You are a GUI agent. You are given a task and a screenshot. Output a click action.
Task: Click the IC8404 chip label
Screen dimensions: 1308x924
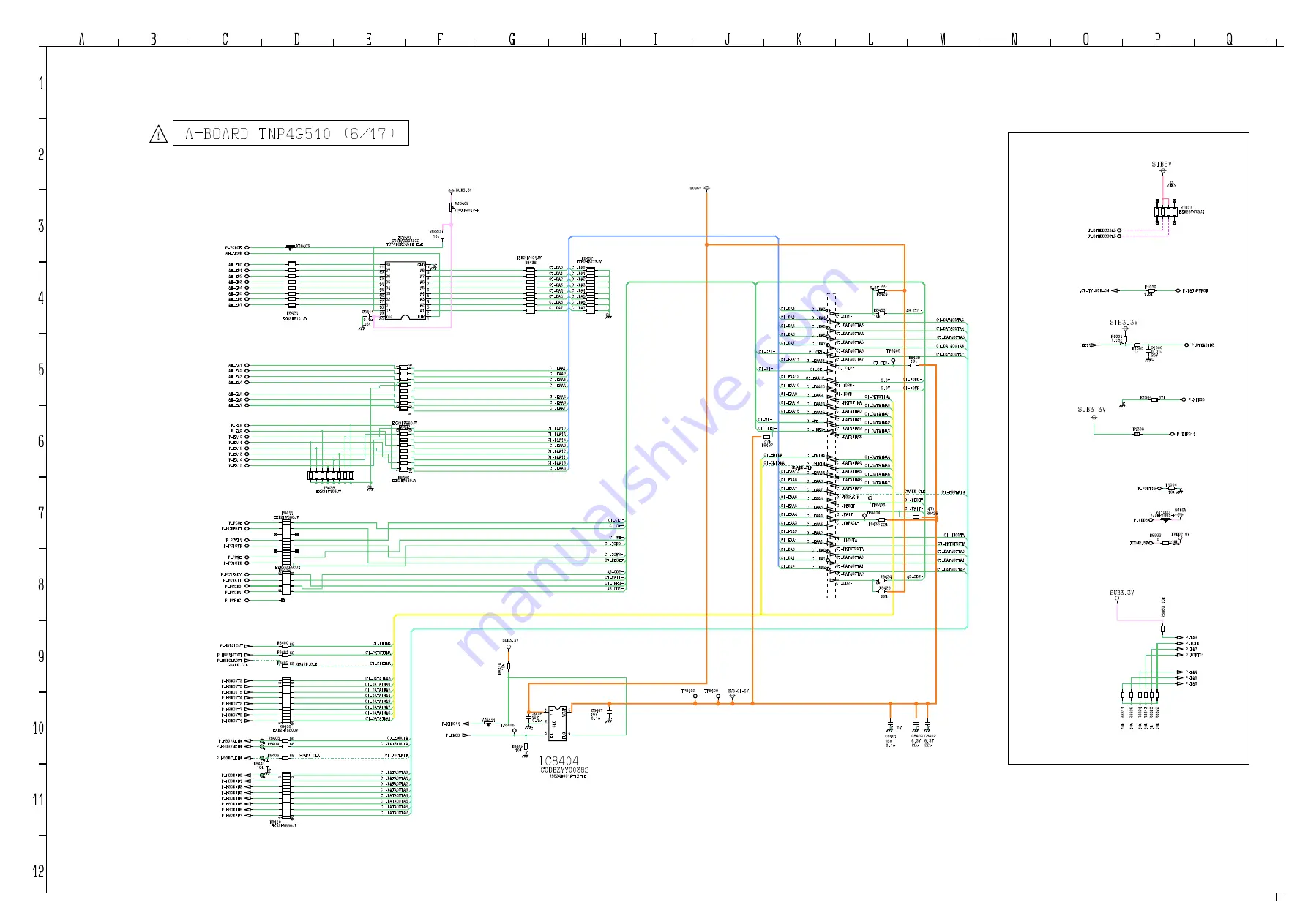[559, 761]
